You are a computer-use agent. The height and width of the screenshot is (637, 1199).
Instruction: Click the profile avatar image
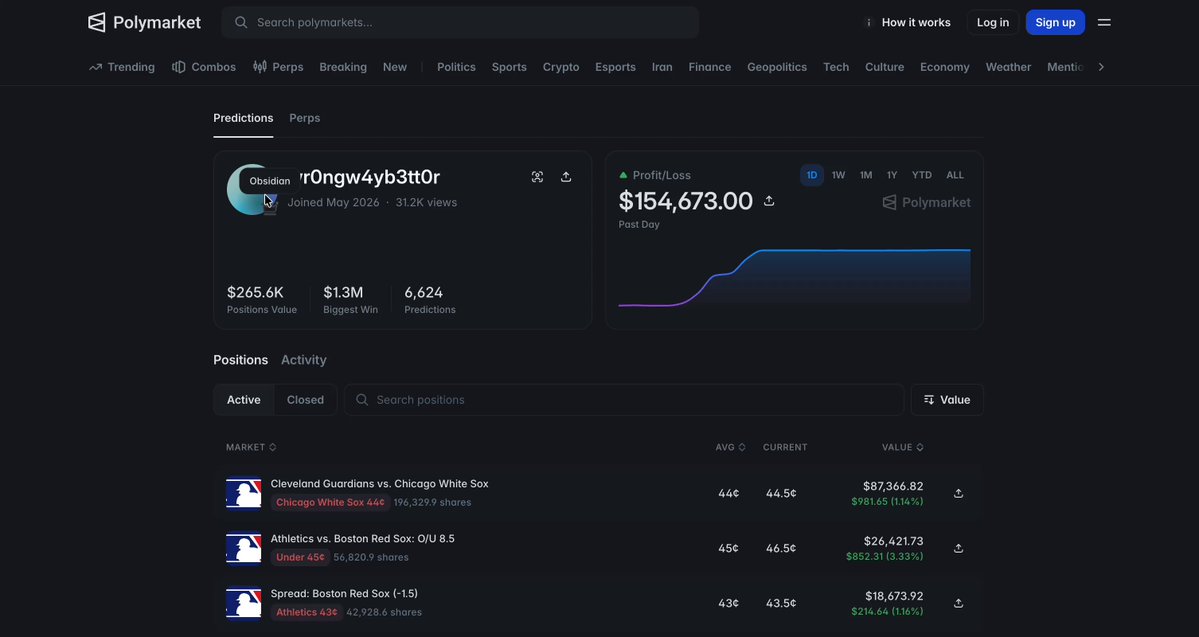coord(252,190)
